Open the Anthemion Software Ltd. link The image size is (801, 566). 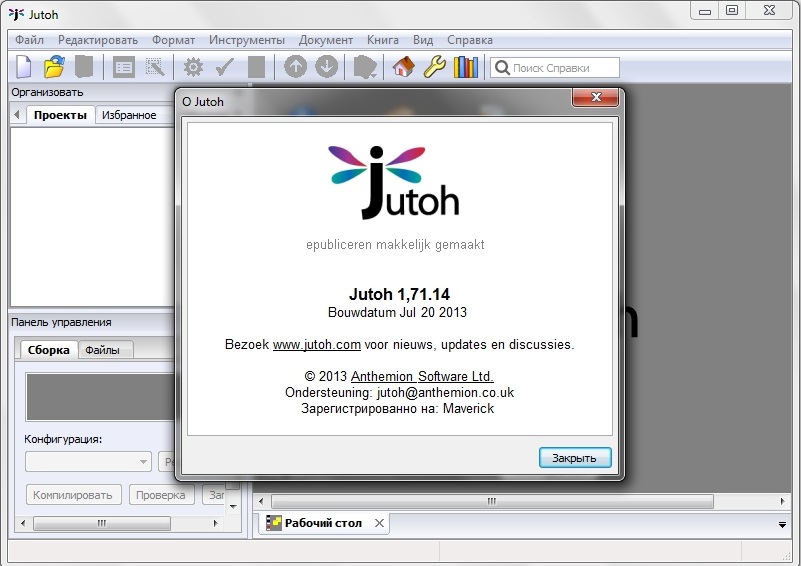point(422,376)
